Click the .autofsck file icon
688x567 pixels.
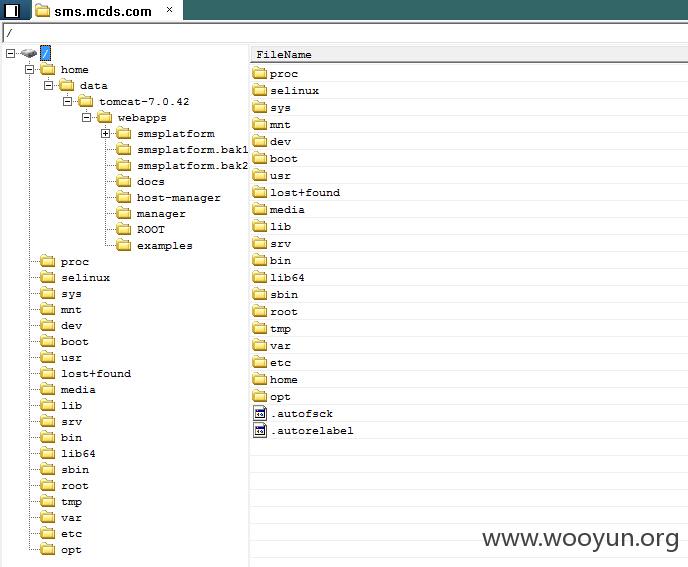[260, 413]
